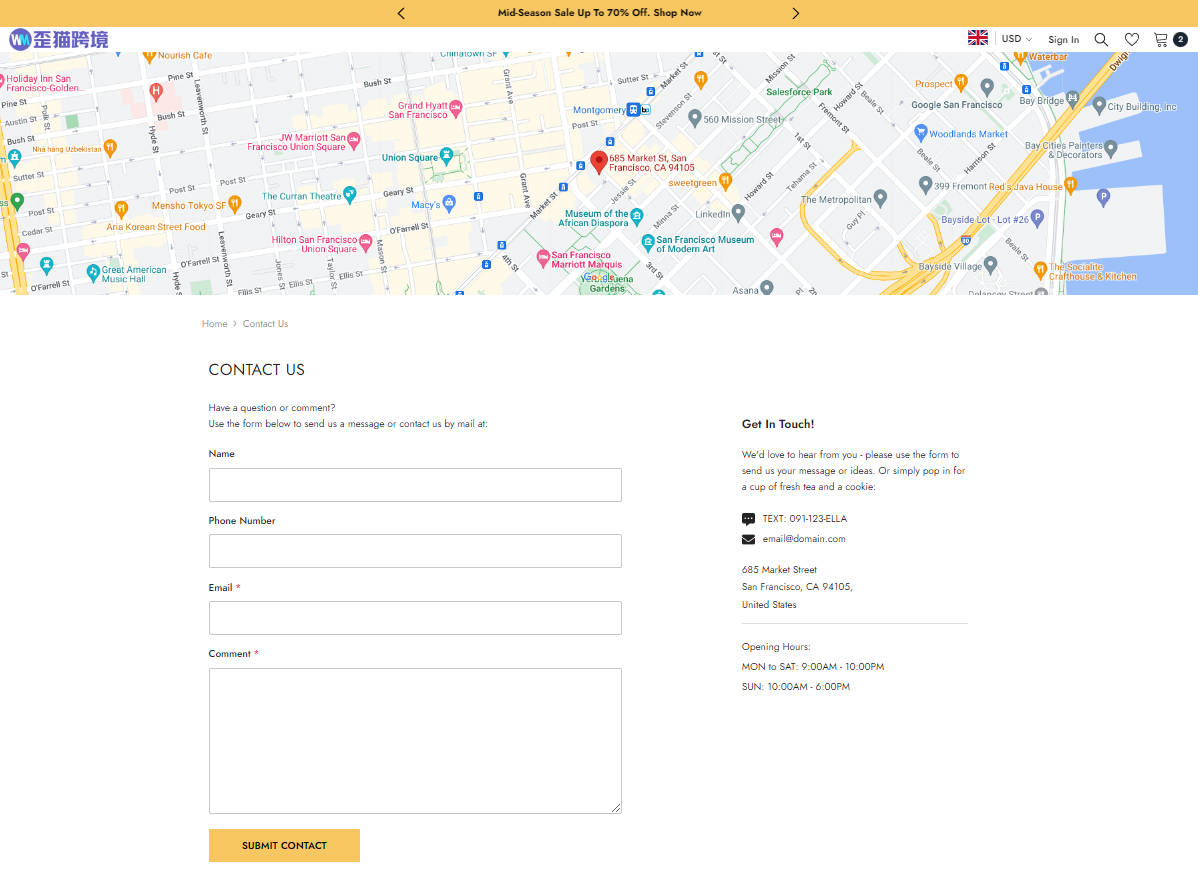Open the wishlist heart icon
Viewport: 1198px width, 872px height.
pyautogui.click(x=1132, y=40)
